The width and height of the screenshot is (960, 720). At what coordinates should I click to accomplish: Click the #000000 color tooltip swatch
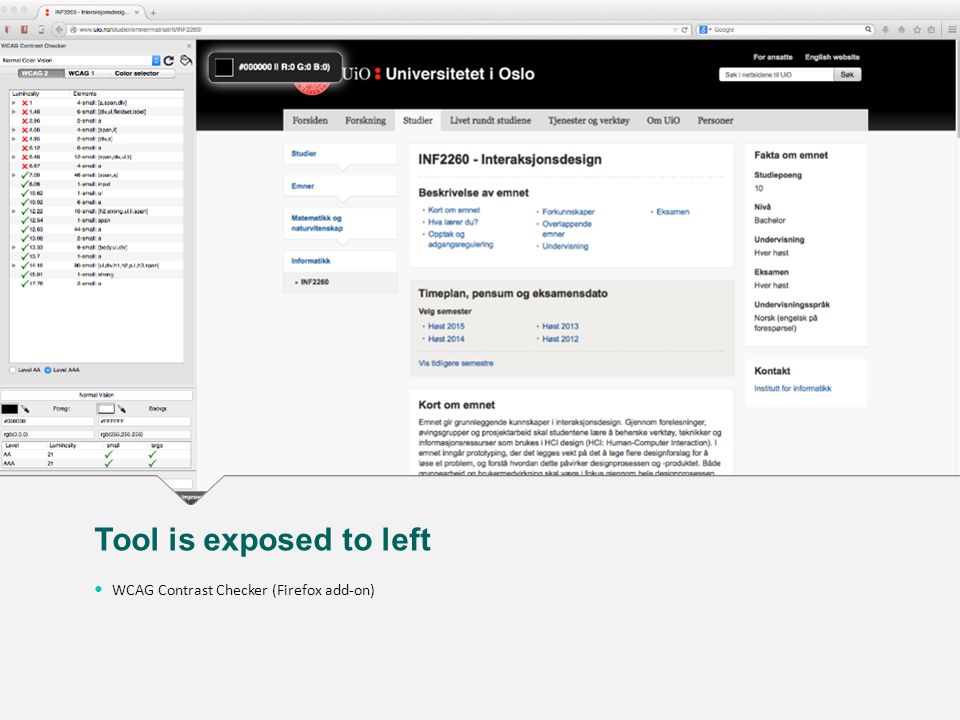pyautogui.click(x=224, y=67)
